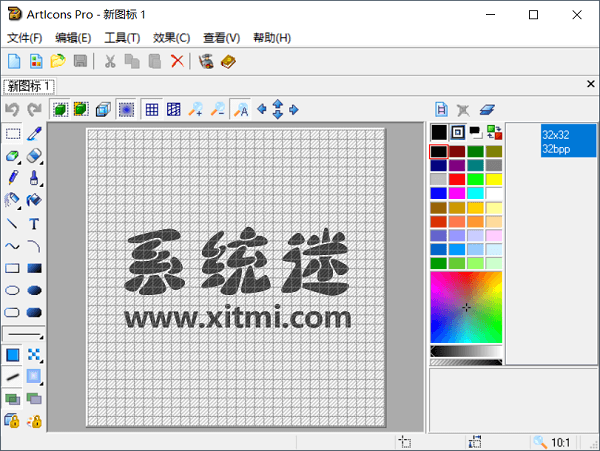Select the green eraser tool
Screen dimensions: 600x451
[x=13, y=156]
